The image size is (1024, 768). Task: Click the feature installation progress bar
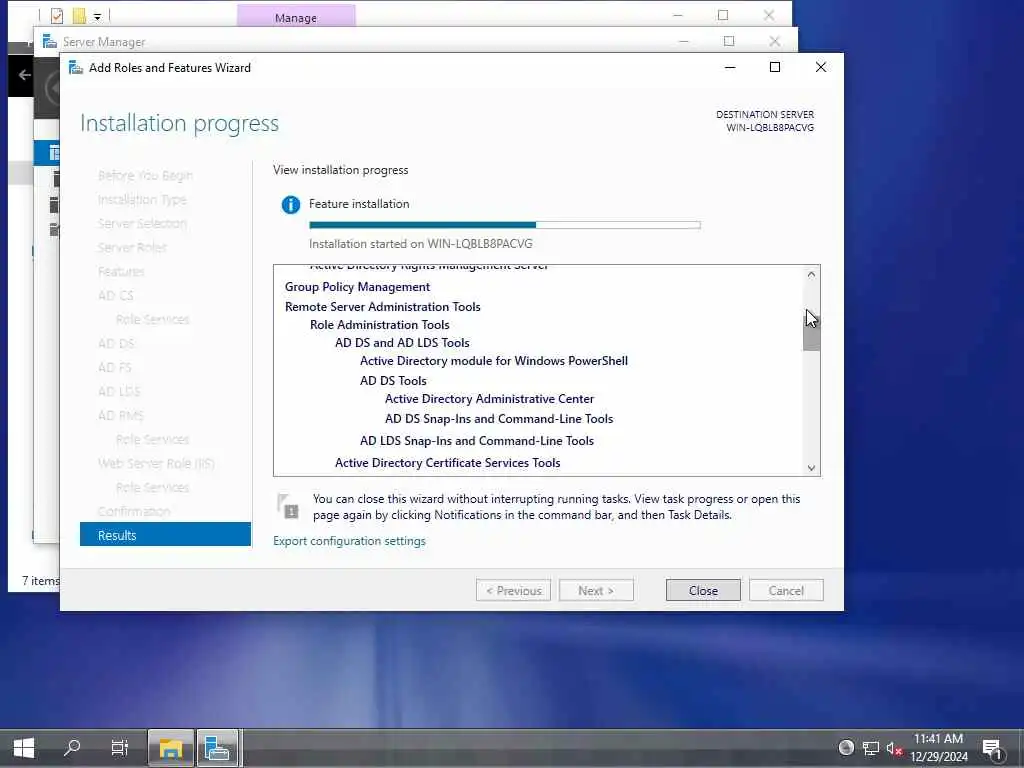point(505,225)
